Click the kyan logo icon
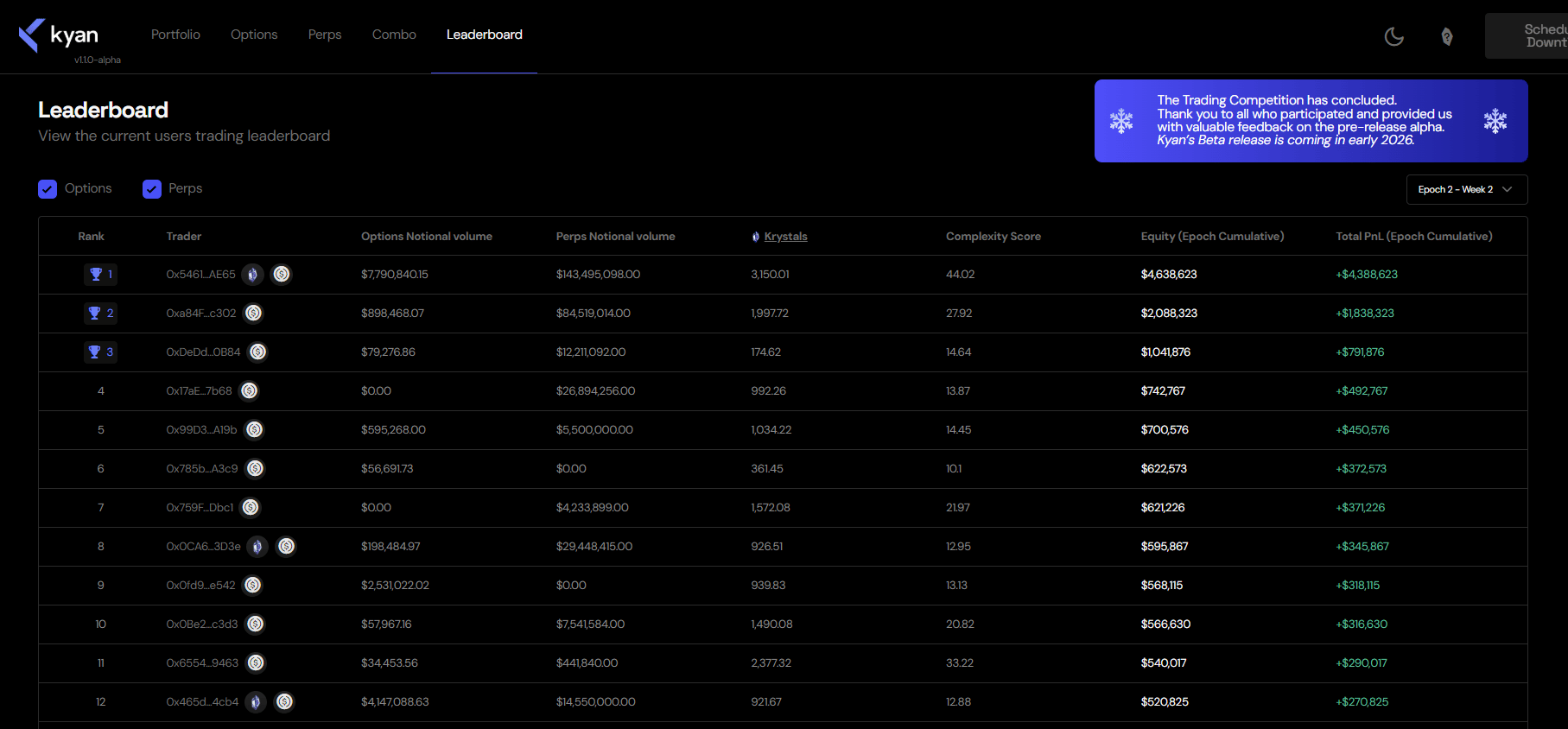The width and height of the screenshot is (1568, 729). pos(32,35)
